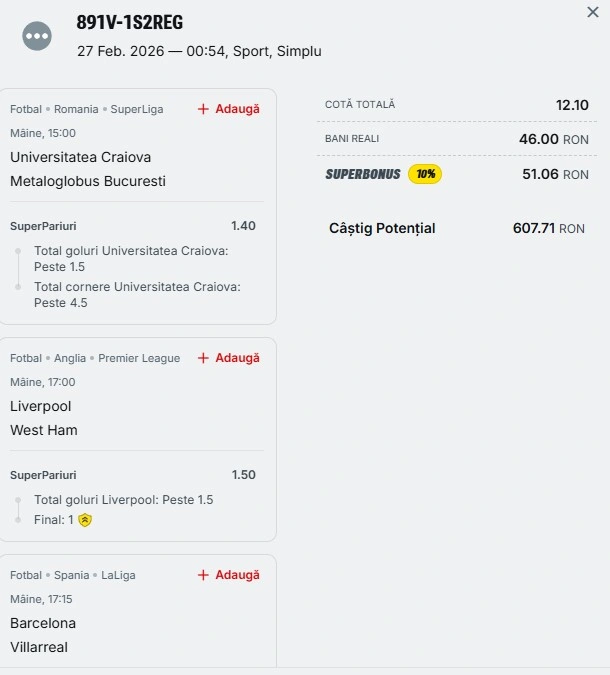610x675 pixels.
Task: Click Fotbal Spania LaLiga breadcrumb
Action: [73, 575]
